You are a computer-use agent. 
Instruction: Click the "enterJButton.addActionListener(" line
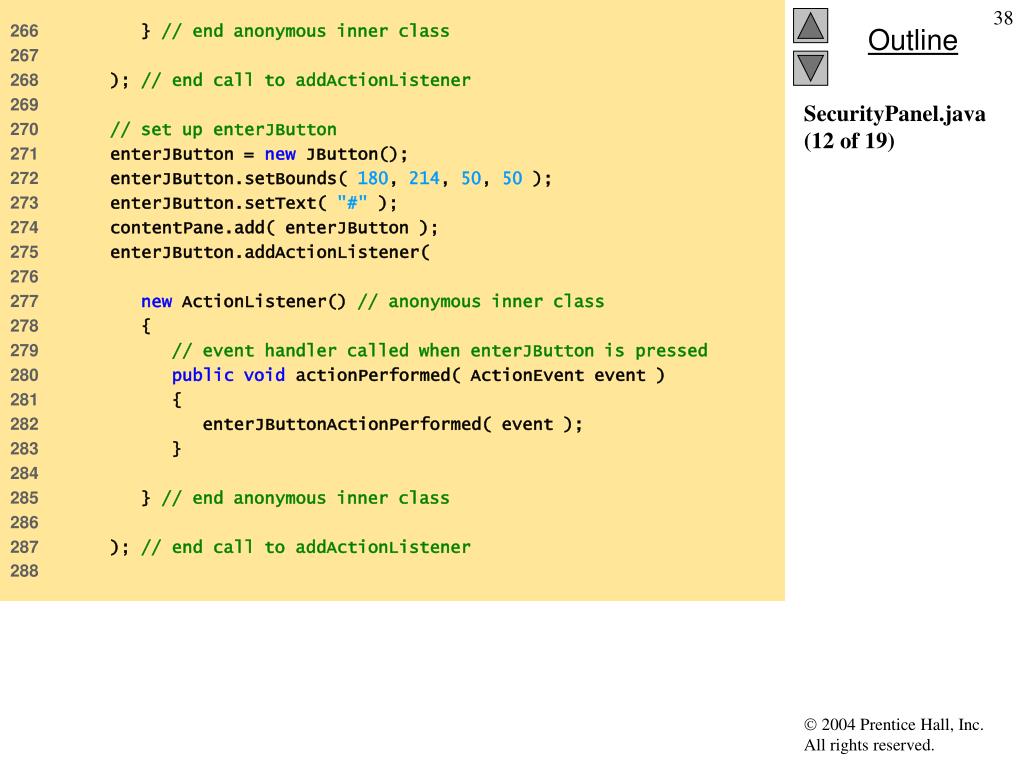[270, 252]
